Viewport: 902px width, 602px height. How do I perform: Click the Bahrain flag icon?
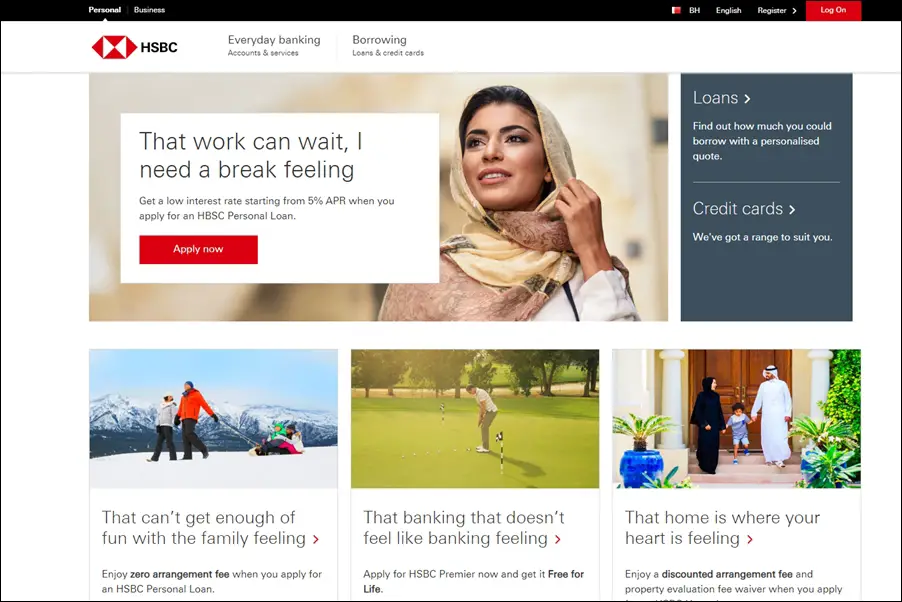(676, 10)
